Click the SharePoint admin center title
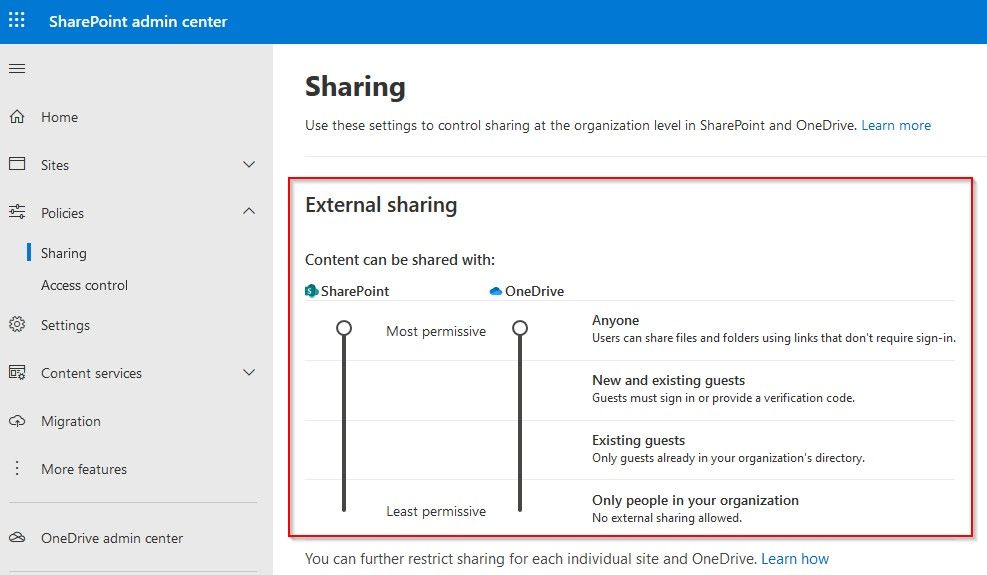Screen dimensions: 987x575 click(138, 21)
